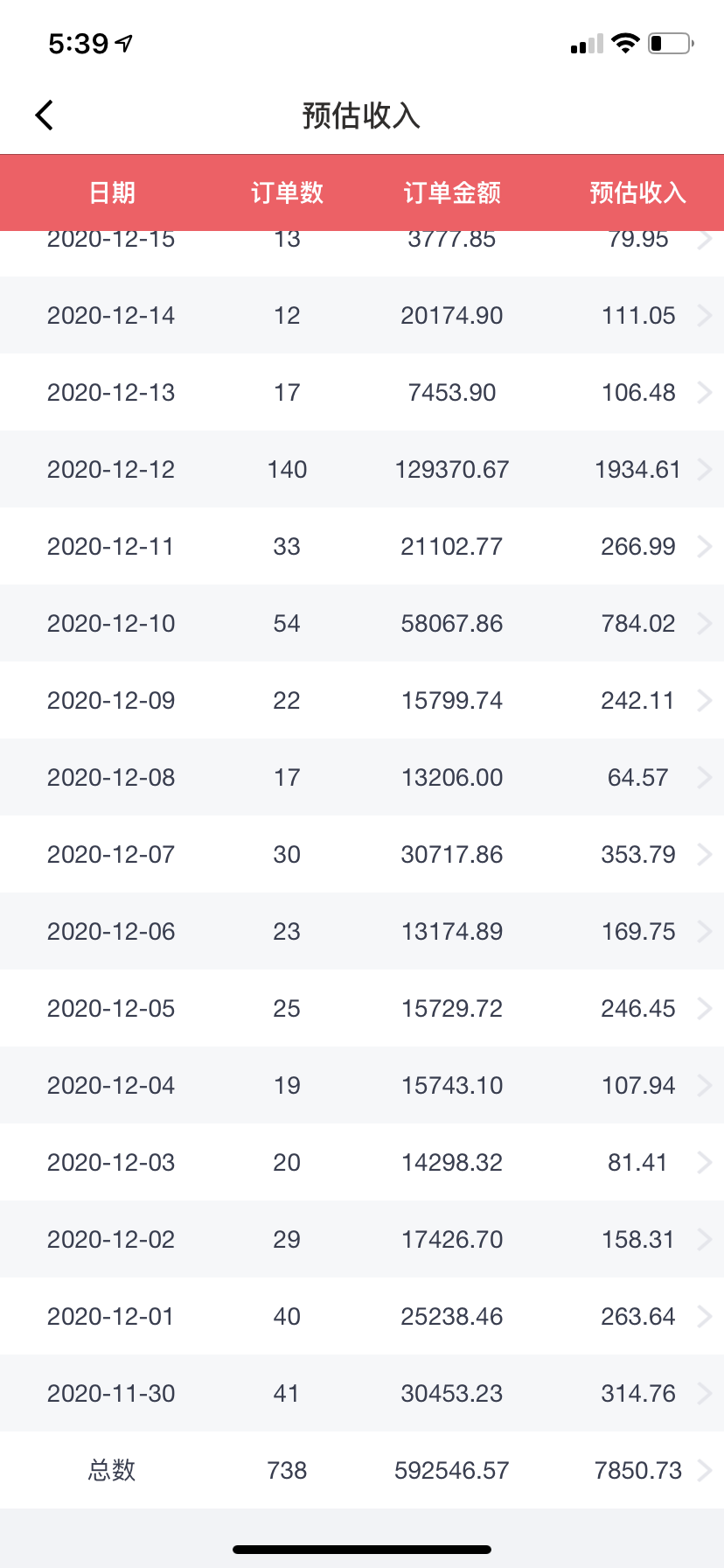
Task: Tap estimated income 242.11
Action: (x=637, y=700)
